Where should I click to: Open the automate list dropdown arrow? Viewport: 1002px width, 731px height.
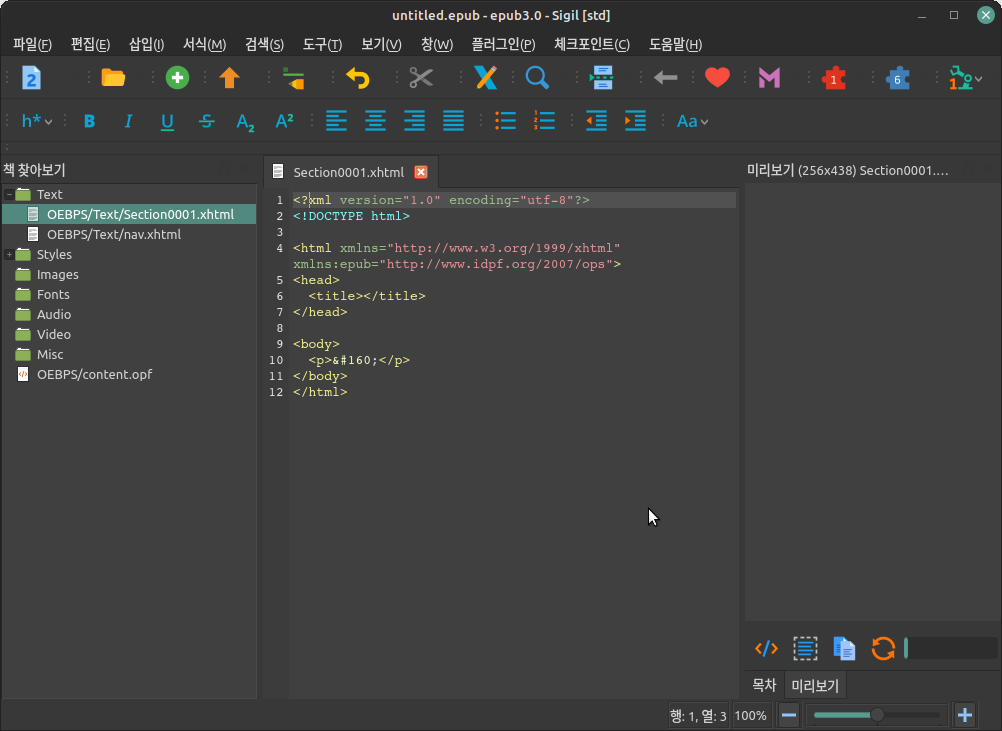[x=979, y=79]
